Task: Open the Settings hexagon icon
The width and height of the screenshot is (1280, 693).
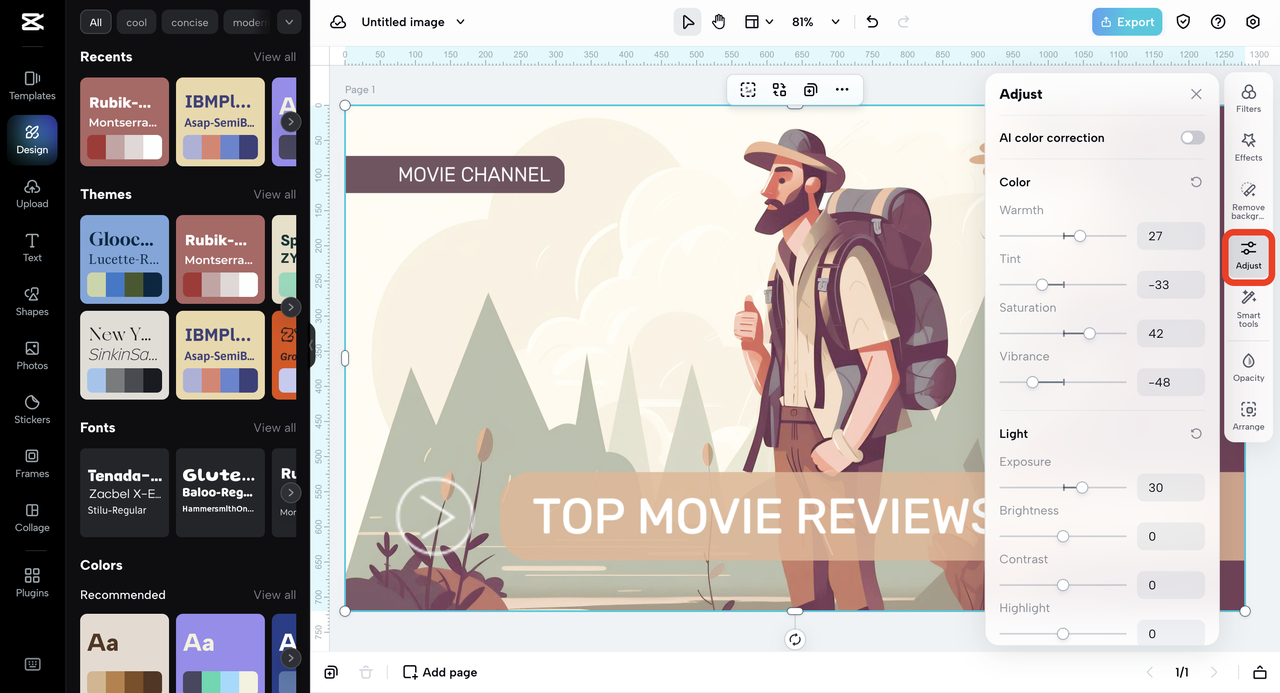Action: [x=1253, y=22]
